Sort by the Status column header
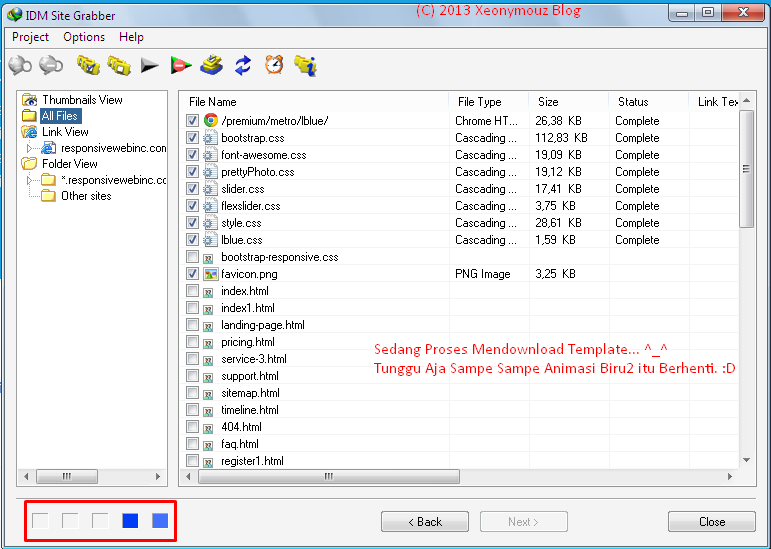 click(649, 102)
